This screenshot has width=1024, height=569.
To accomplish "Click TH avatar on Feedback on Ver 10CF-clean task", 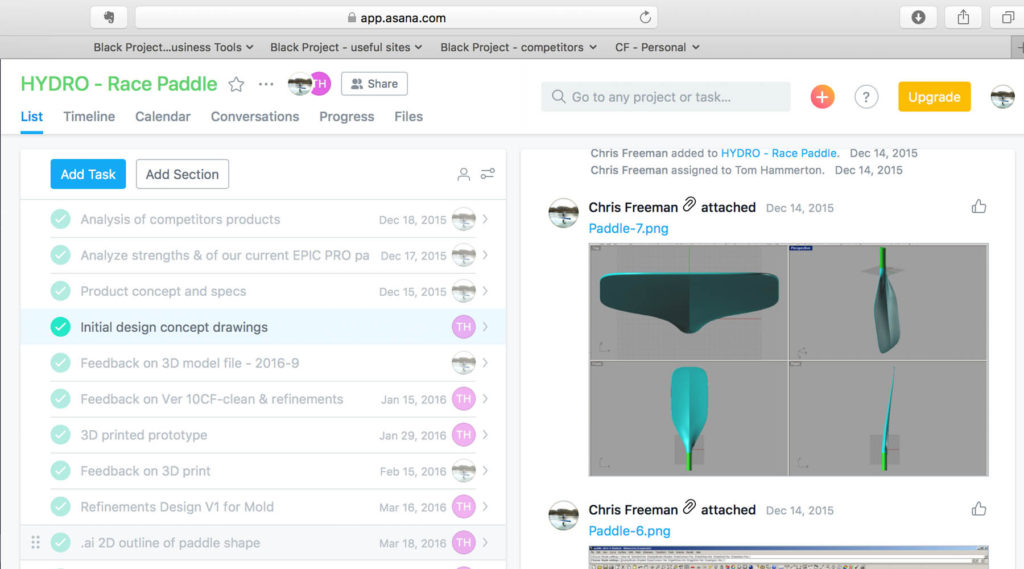I will pos(464,398).
